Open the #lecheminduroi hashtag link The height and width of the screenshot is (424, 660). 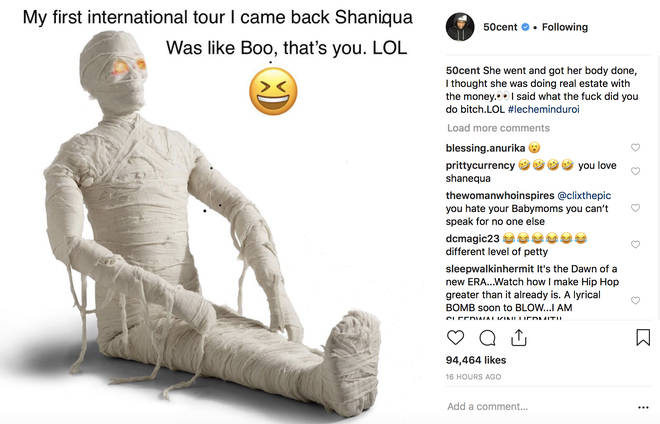click(x=543, y=109)
